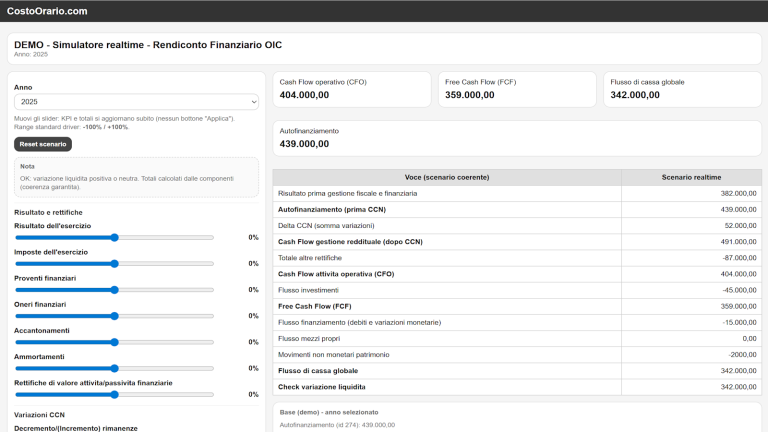
Task: Click the Ammortamenti slider handle
Action: tap(115, 368)
